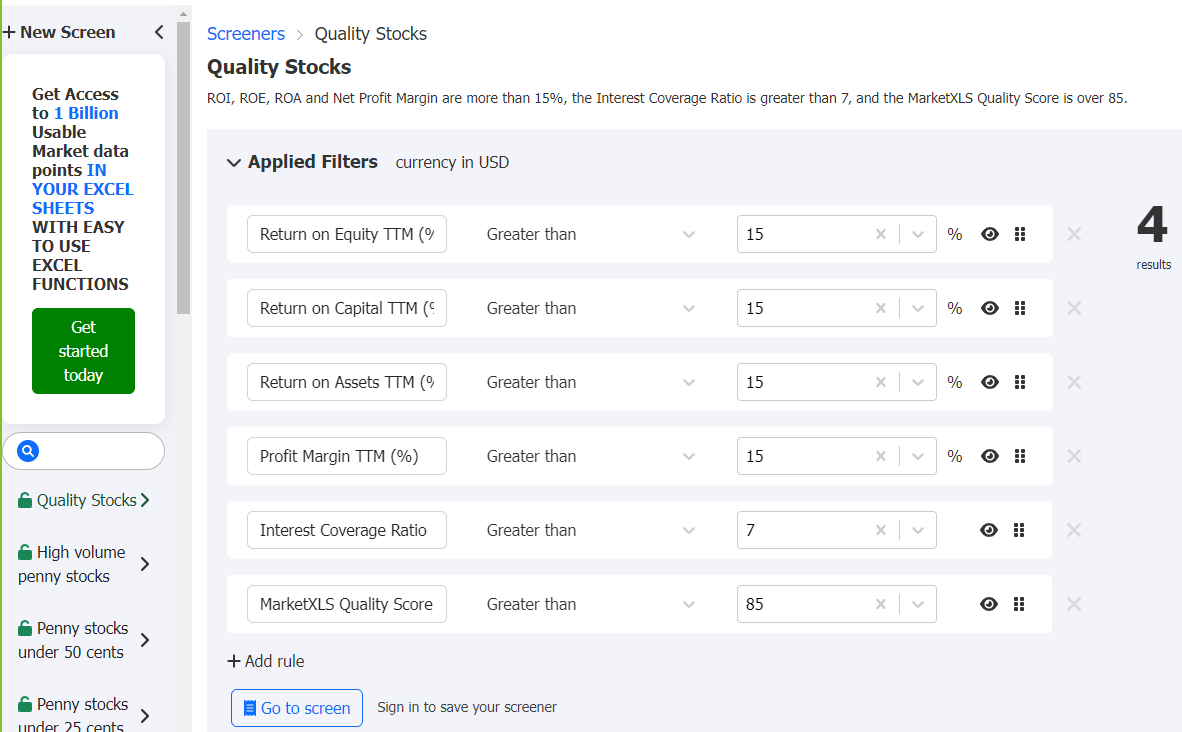Toggle visibility with the eye icon on Return on Equity TTM
Screen dimensions: 1182x732
[989, 234]
